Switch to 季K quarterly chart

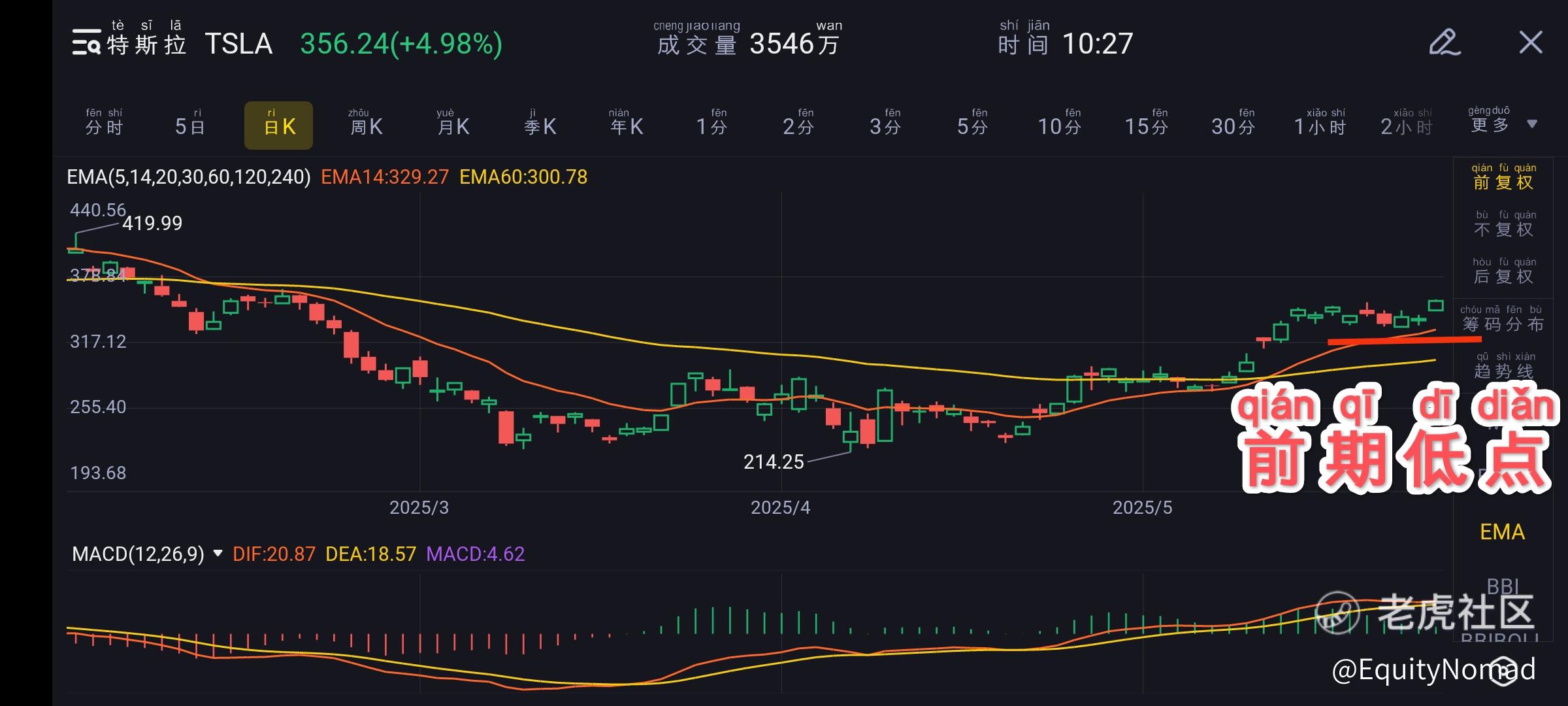540,123
